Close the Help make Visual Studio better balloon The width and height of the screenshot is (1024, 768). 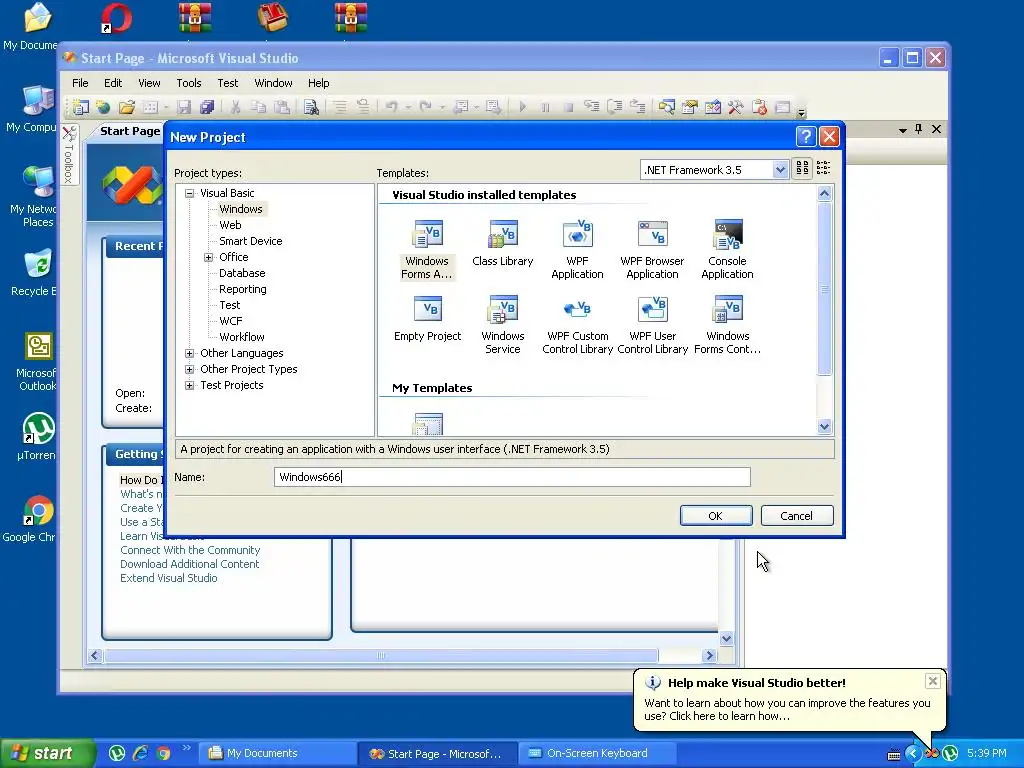pos(933,681)
